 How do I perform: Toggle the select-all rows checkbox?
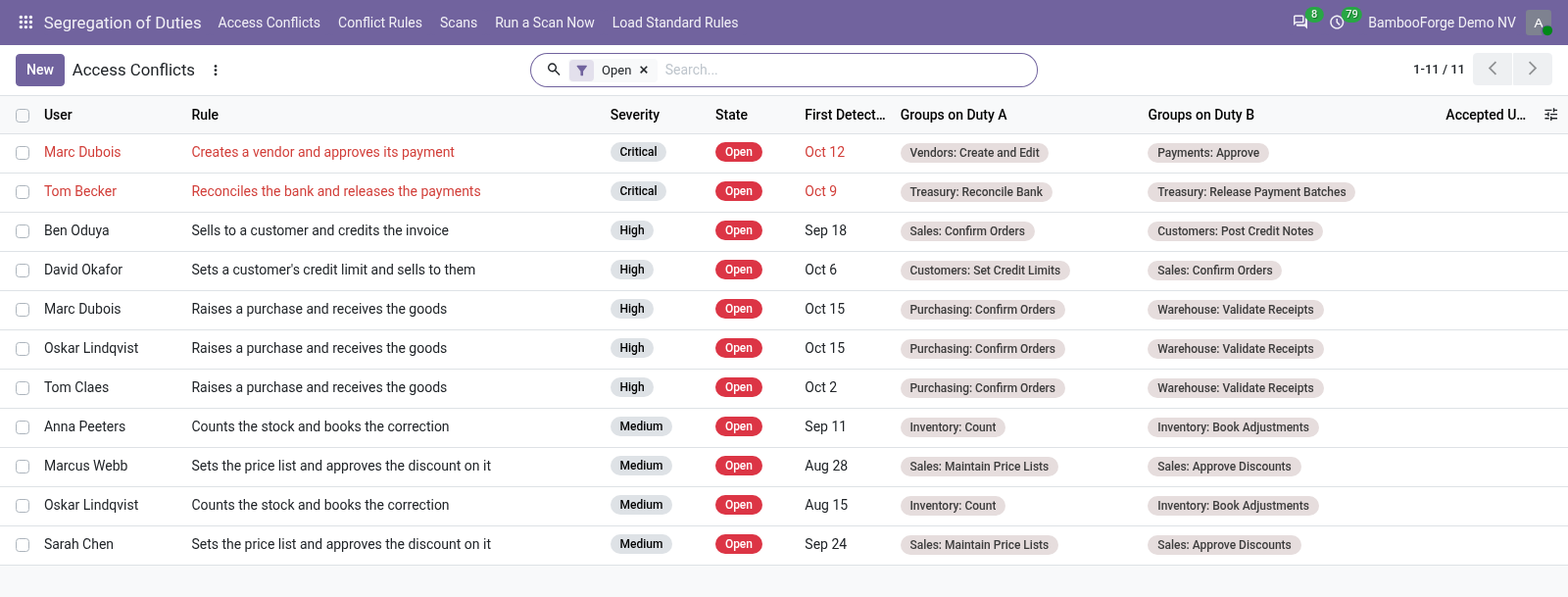(x=23, y=116)
